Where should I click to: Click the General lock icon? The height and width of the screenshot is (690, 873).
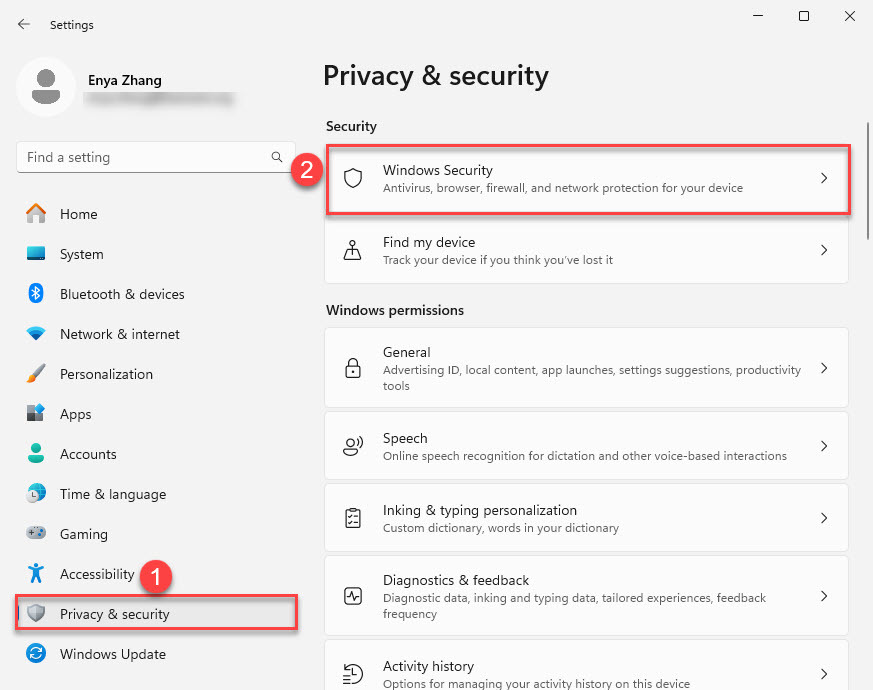pos(352,368)
